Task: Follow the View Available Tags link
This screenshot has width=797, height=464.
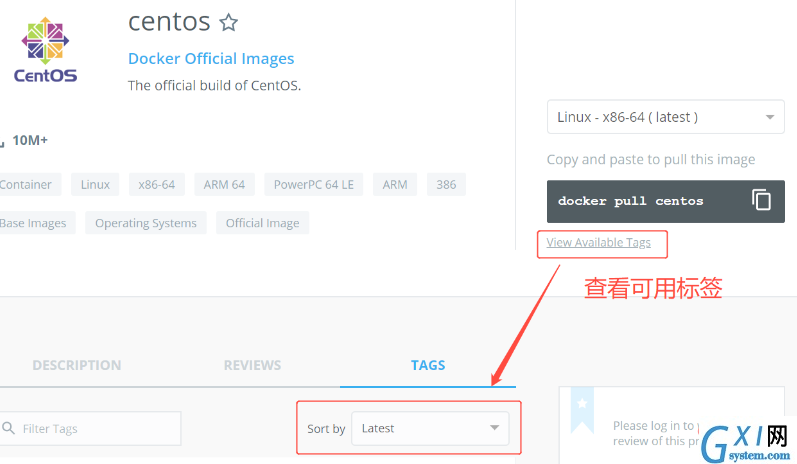Action: pyautogui.click(x=598, y=243)
